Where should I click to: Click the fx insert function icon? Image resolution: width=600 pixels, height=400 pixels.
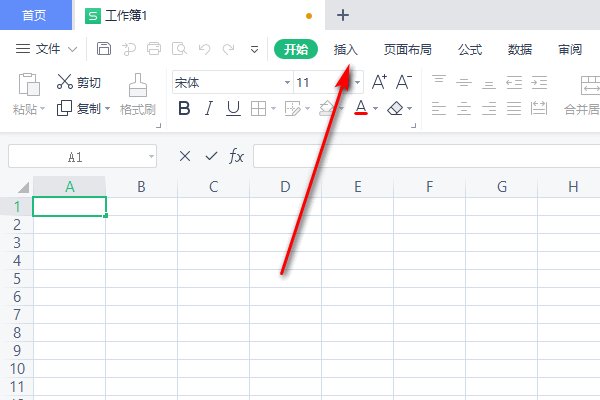236,156
